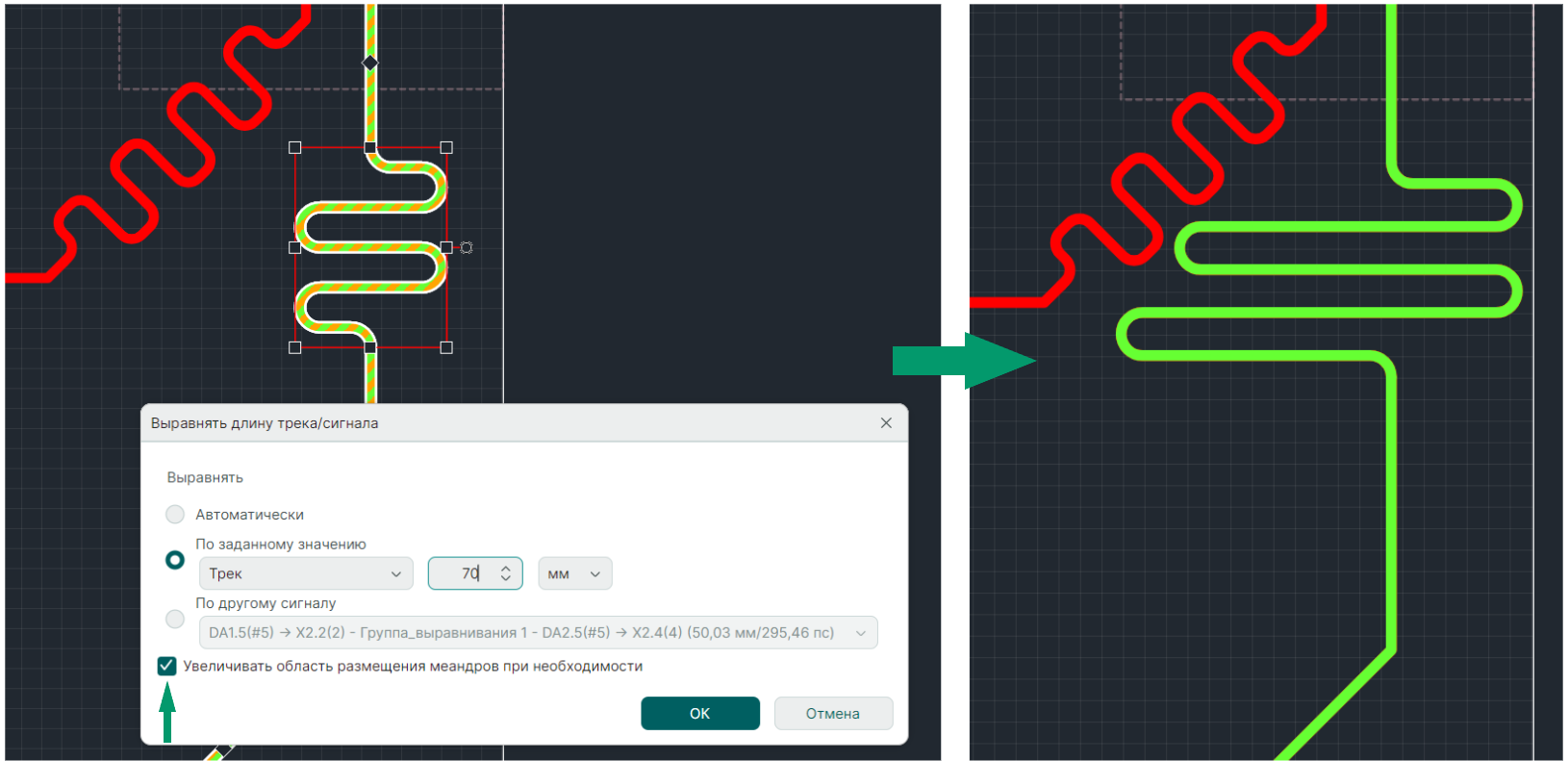The image size is (1568, 761).
Task: Close the Выравнять длину трека/сигнала dialog
Action: [886, 423]
